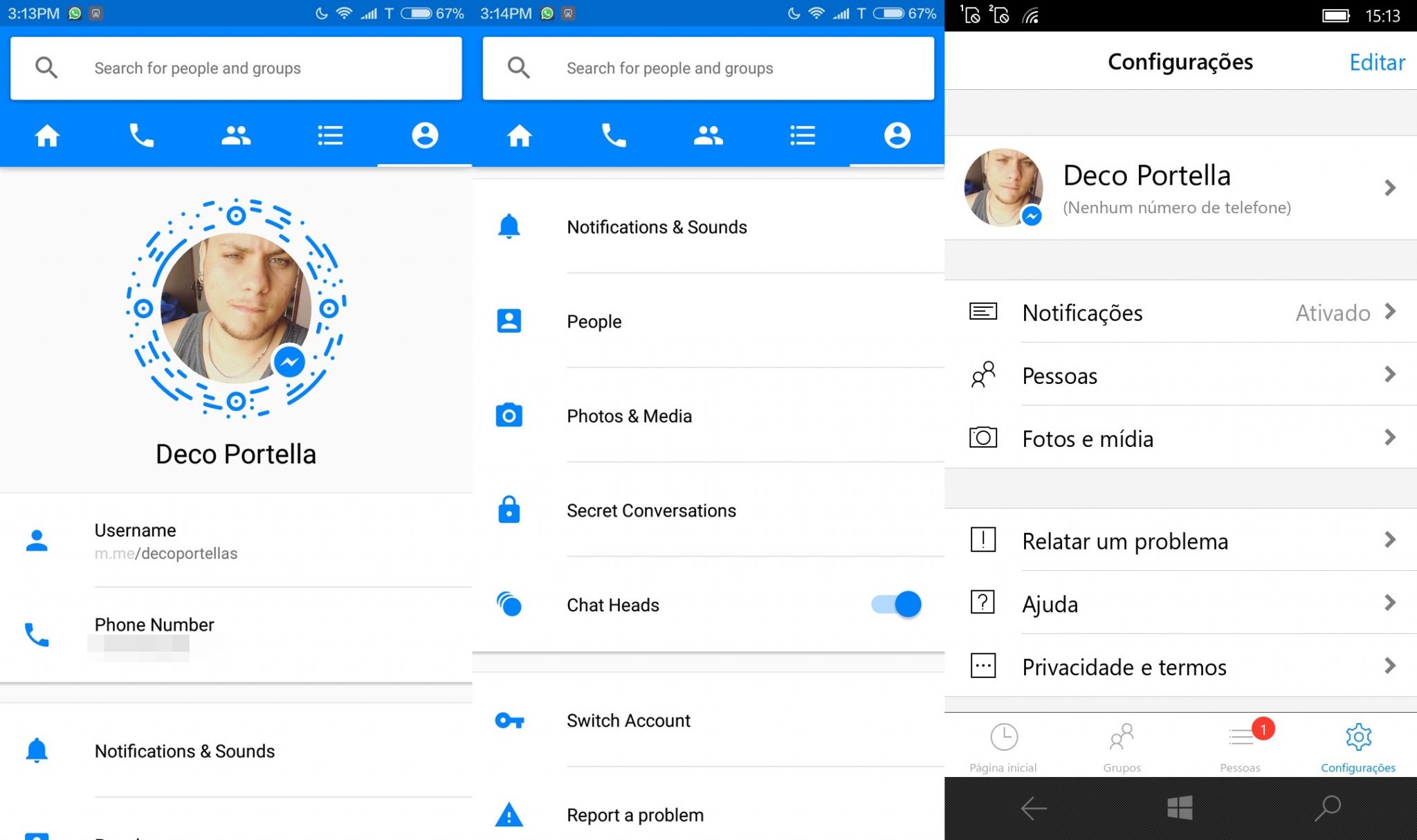Tap Pessoas people icon in settings list
Image resolution: width=1417 pixels, height=840 pixels.
pyautogui.click(x=983, y=374)
